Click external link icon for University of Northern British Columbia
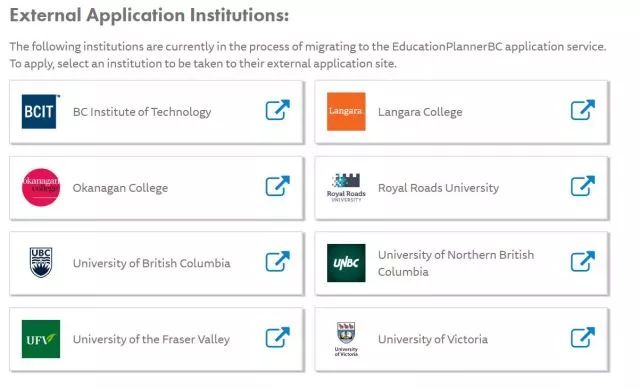 tap(583, 262)
